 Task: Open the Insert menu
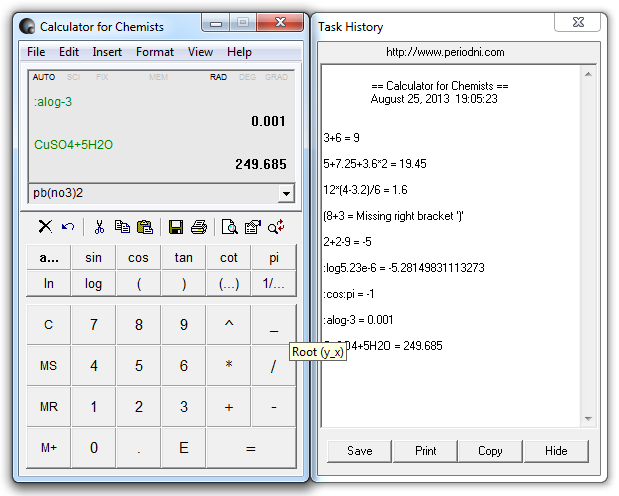click(x=107, y=52)
